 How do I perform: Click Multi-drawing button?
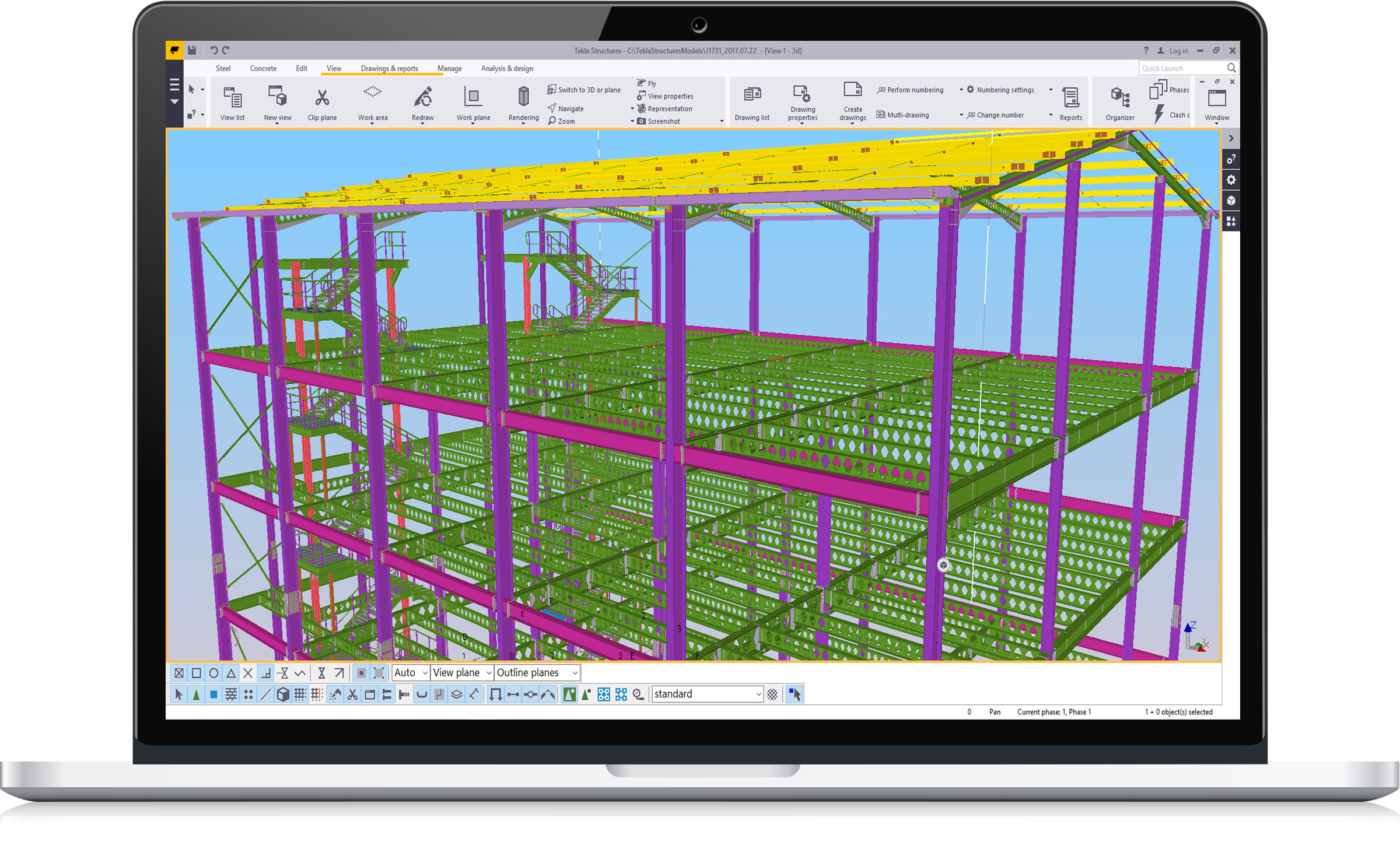pyautogui.click(x=902, y=115)
